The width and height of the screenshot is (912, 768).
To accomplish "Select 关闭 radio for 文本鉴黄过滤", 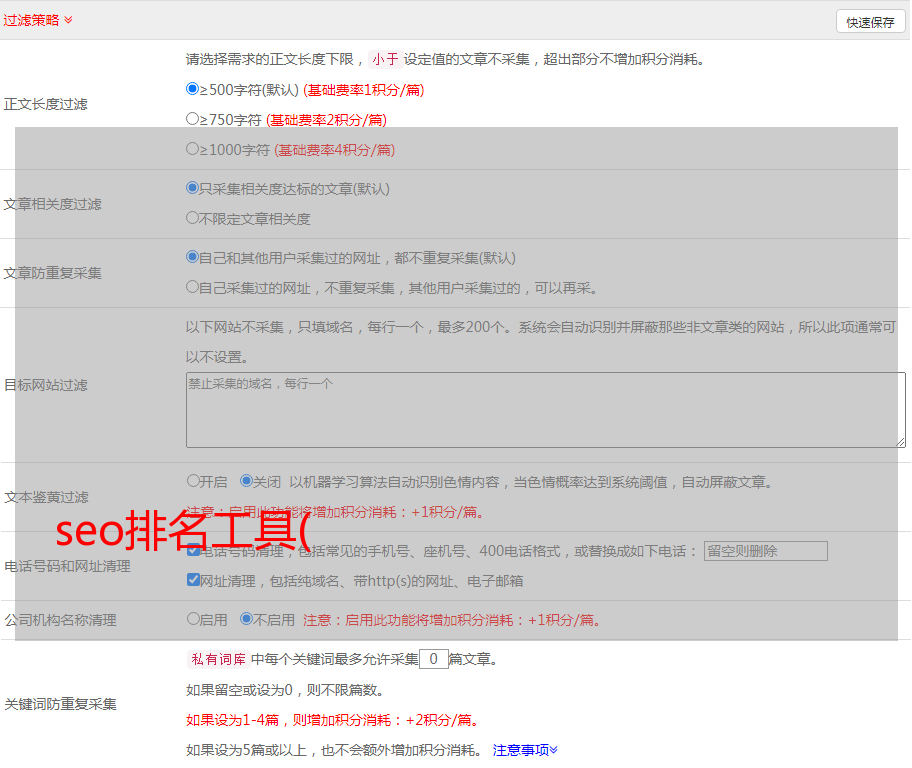I will [x=246, y=481].
